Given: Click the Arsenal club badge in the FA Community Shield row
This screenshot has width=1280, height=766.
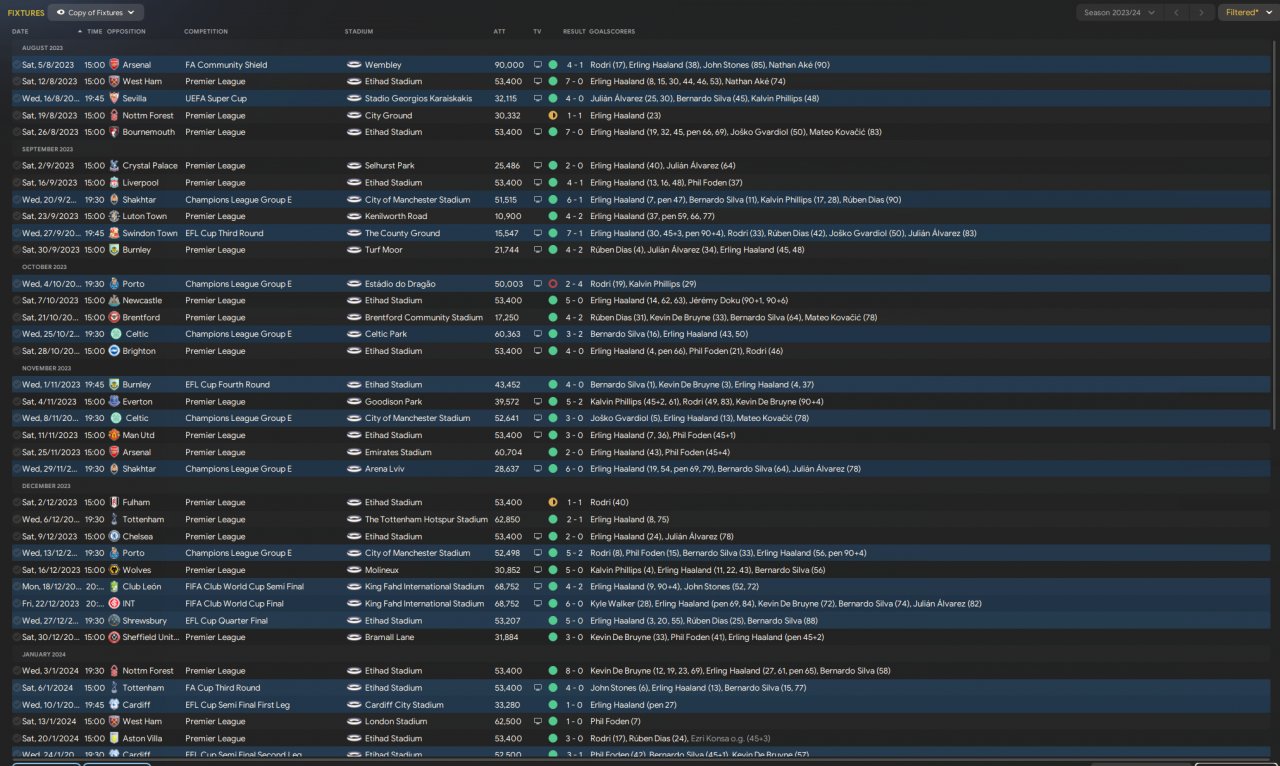Looking at the screenshot, I should click(114, 65).
